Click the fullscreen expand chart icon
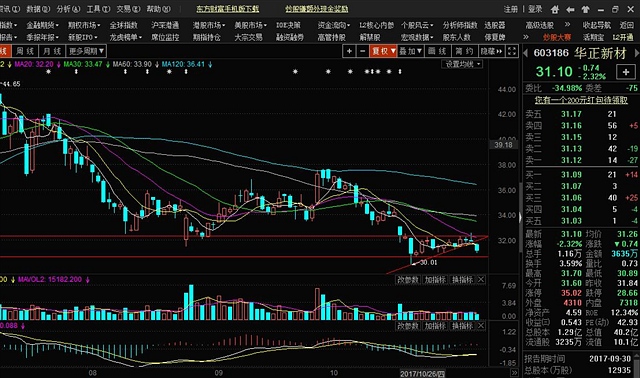 [x=512, y=51]
